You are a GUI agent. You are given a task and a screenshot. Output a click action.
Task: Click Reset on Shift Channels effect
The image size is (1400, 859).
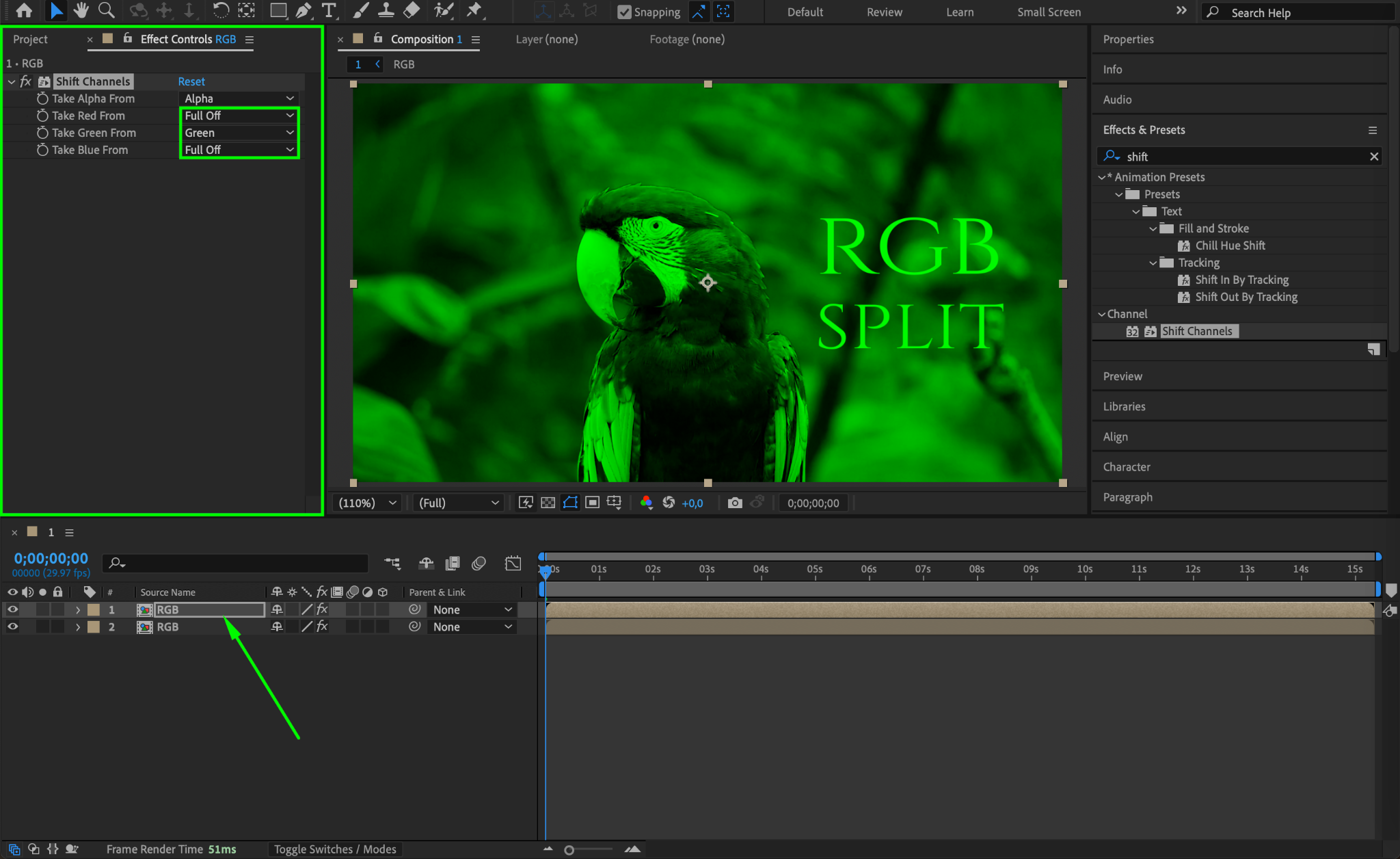(191, 81)
